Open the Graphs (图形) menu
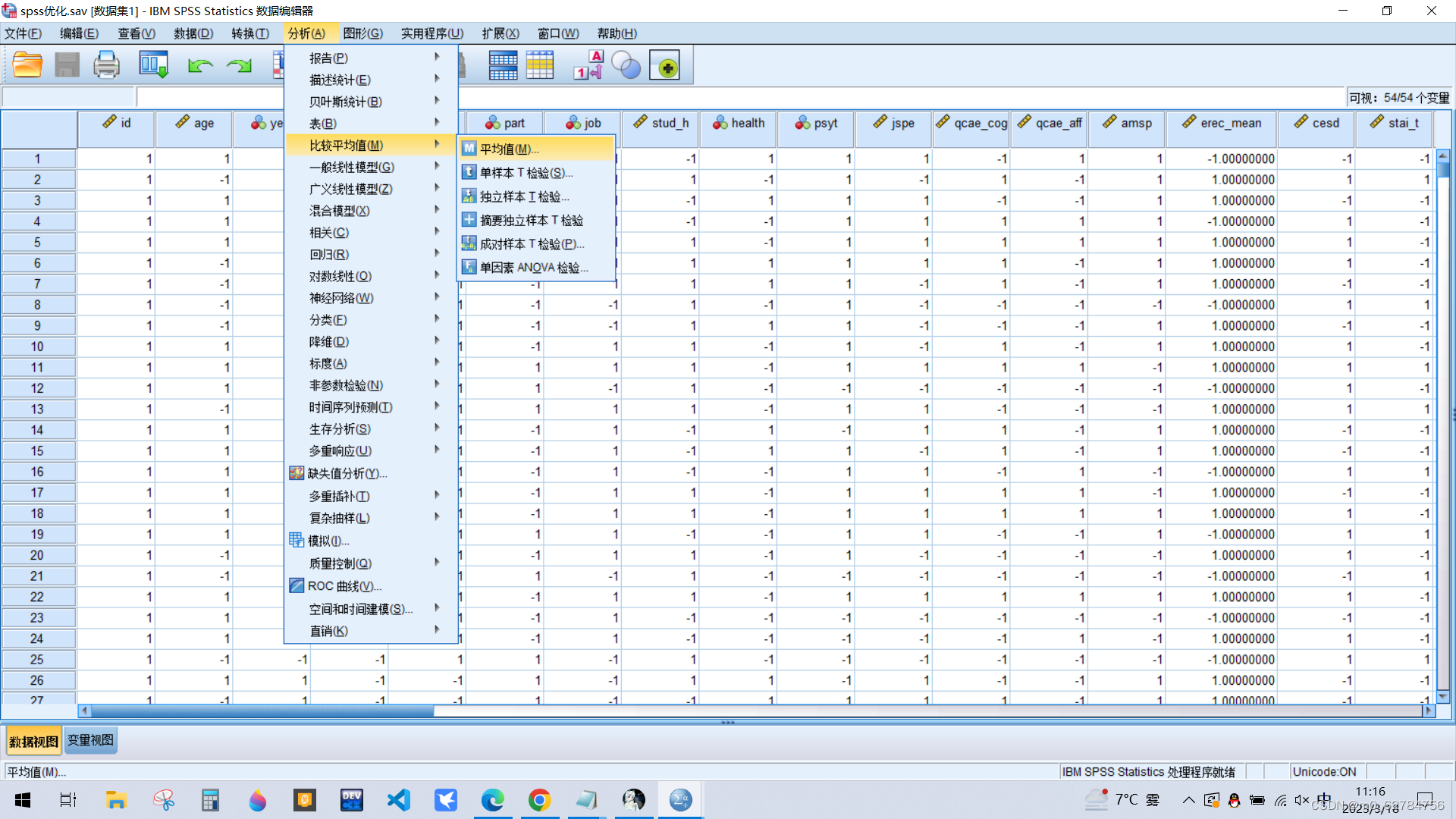 pos(362,33)
